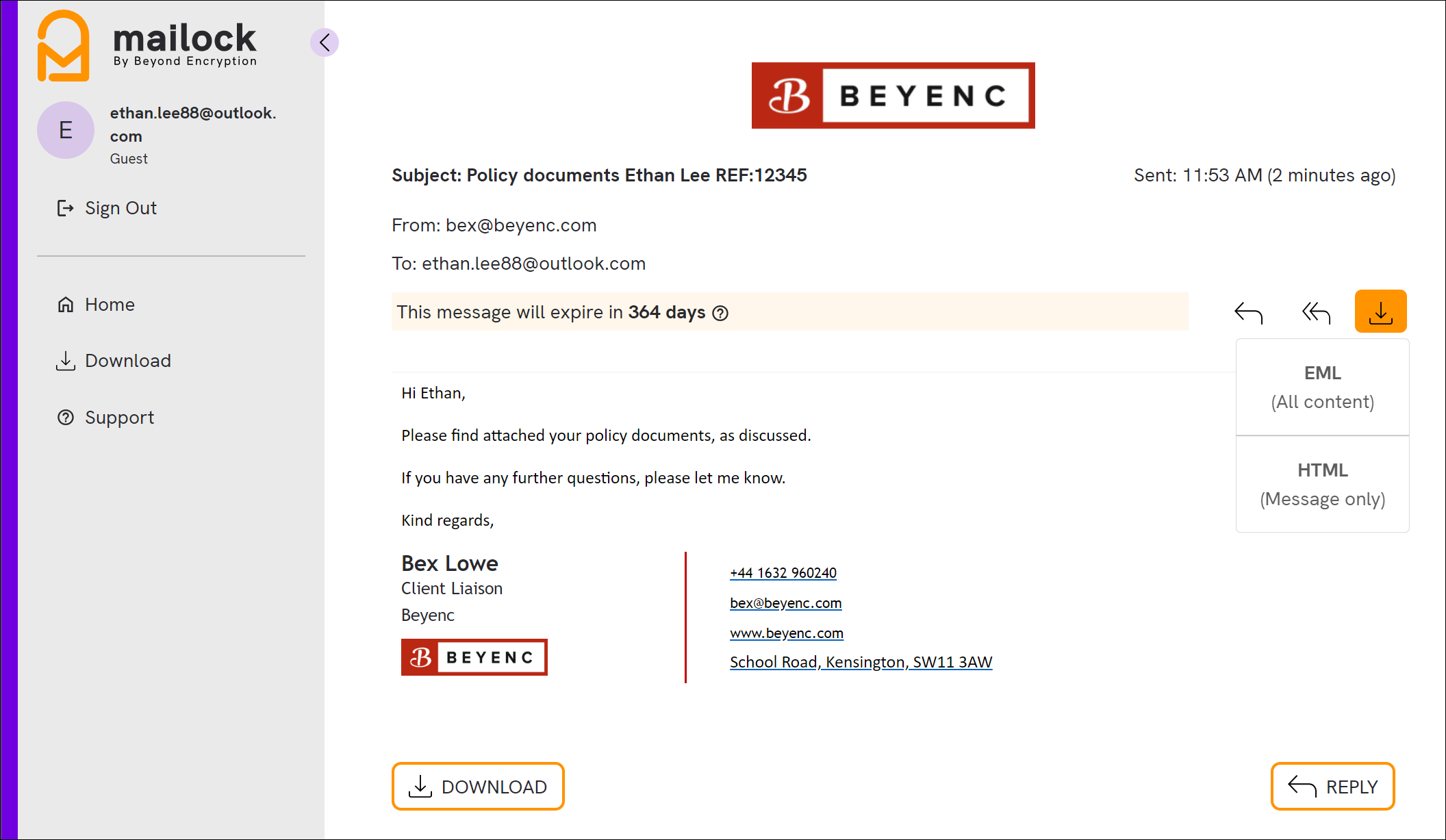This screenshot has width=1446, height=840.
Task: Toggle the orange download dropdown button
Action: [x=1381, y=311]
